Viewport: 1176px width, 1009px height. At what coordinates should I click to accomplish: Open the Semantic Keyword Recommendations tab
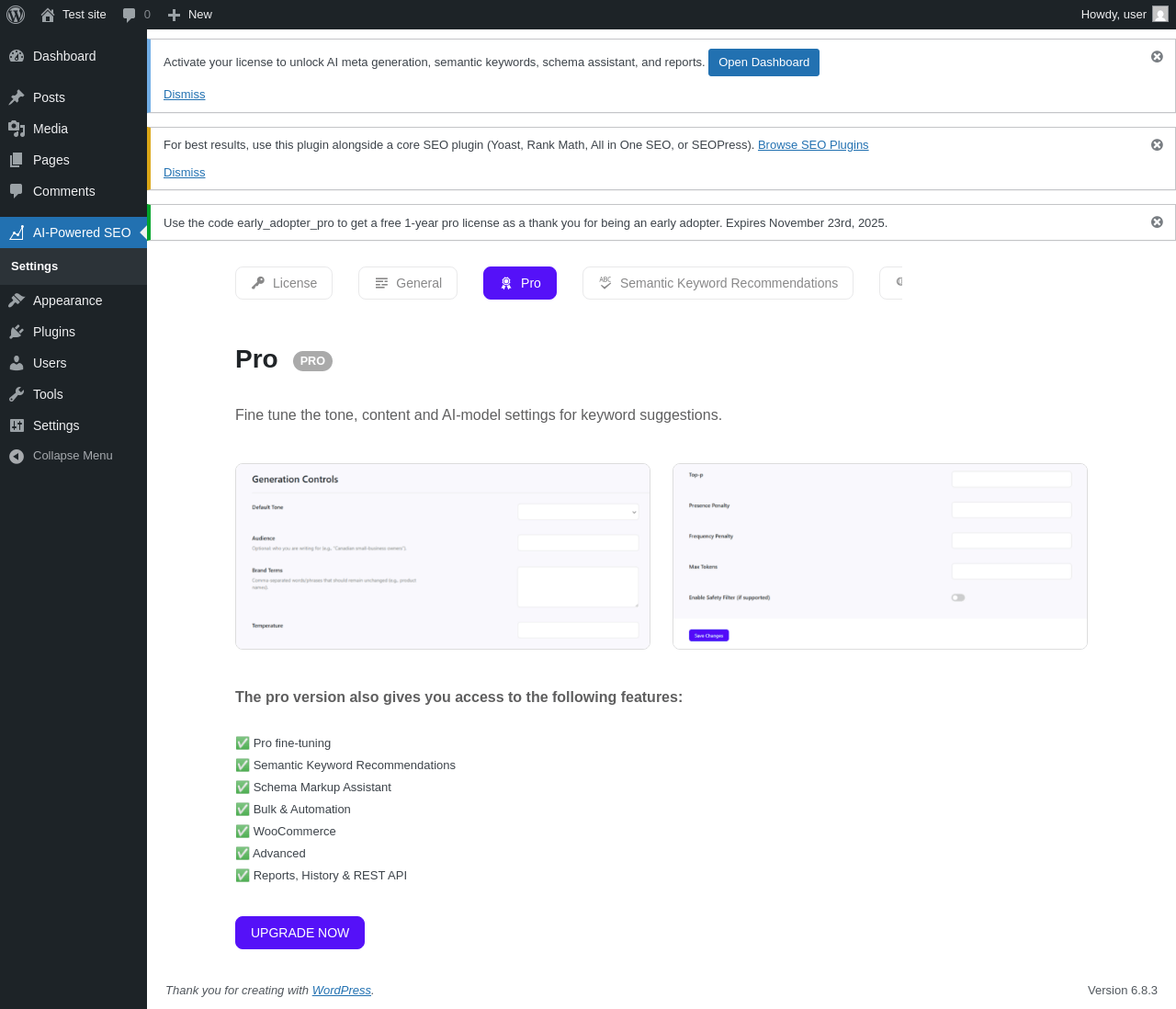pos(718,283)
